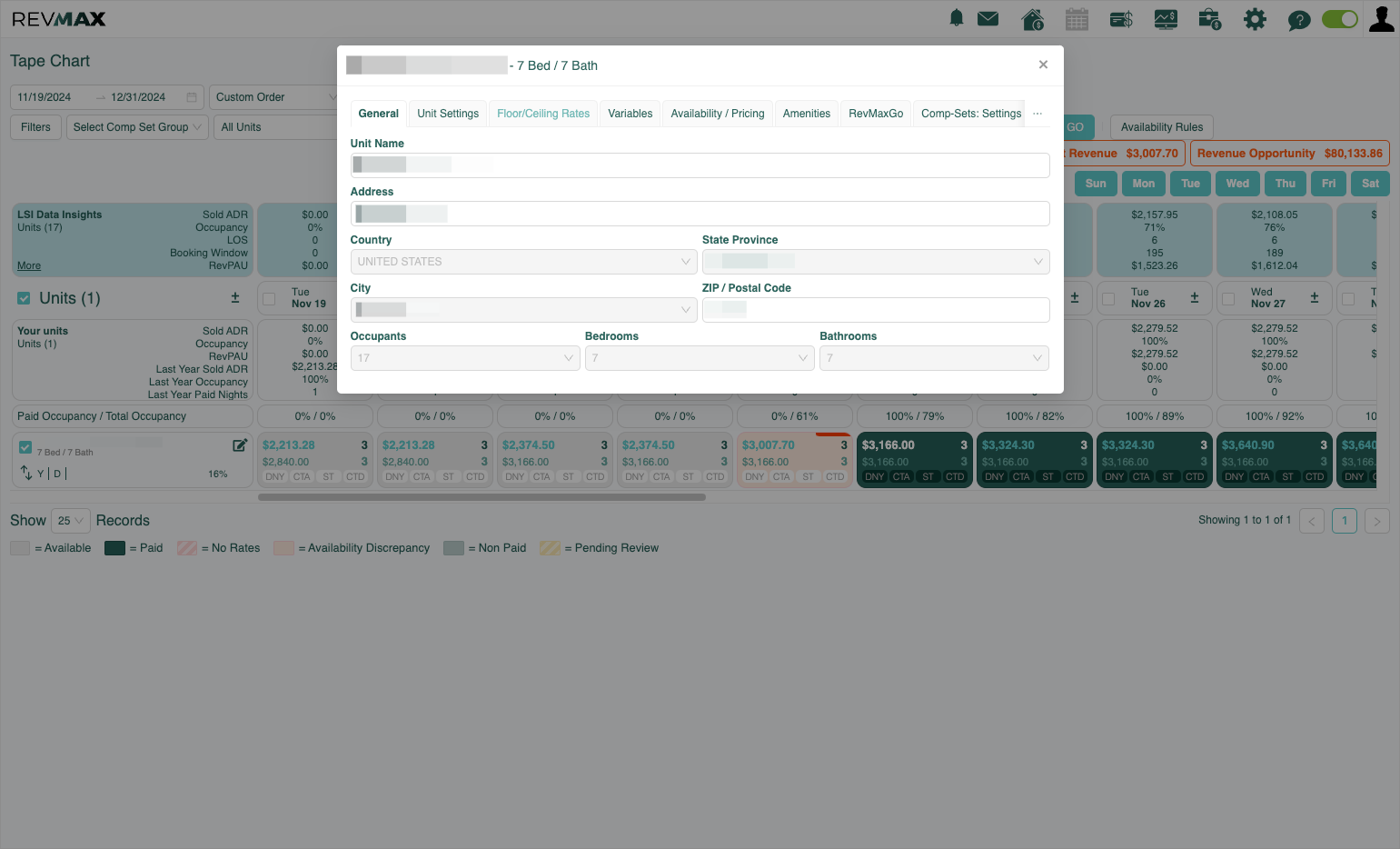This screenshot has height=849, width=1400.
Task: Open the user profile icon
Action: coord(1381,19)
